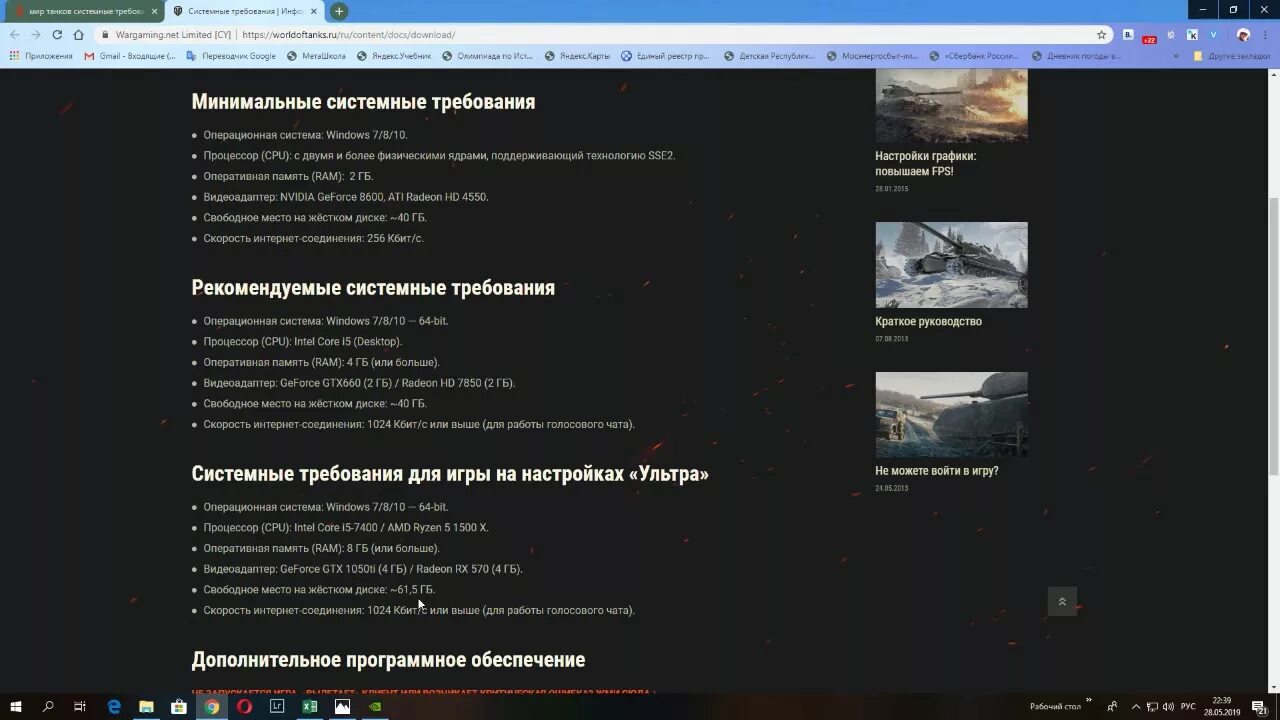Open the snowy tank thumbnail for Краткое руководство
Screen dimensions: 1280x720
click(x=951, y=265)
